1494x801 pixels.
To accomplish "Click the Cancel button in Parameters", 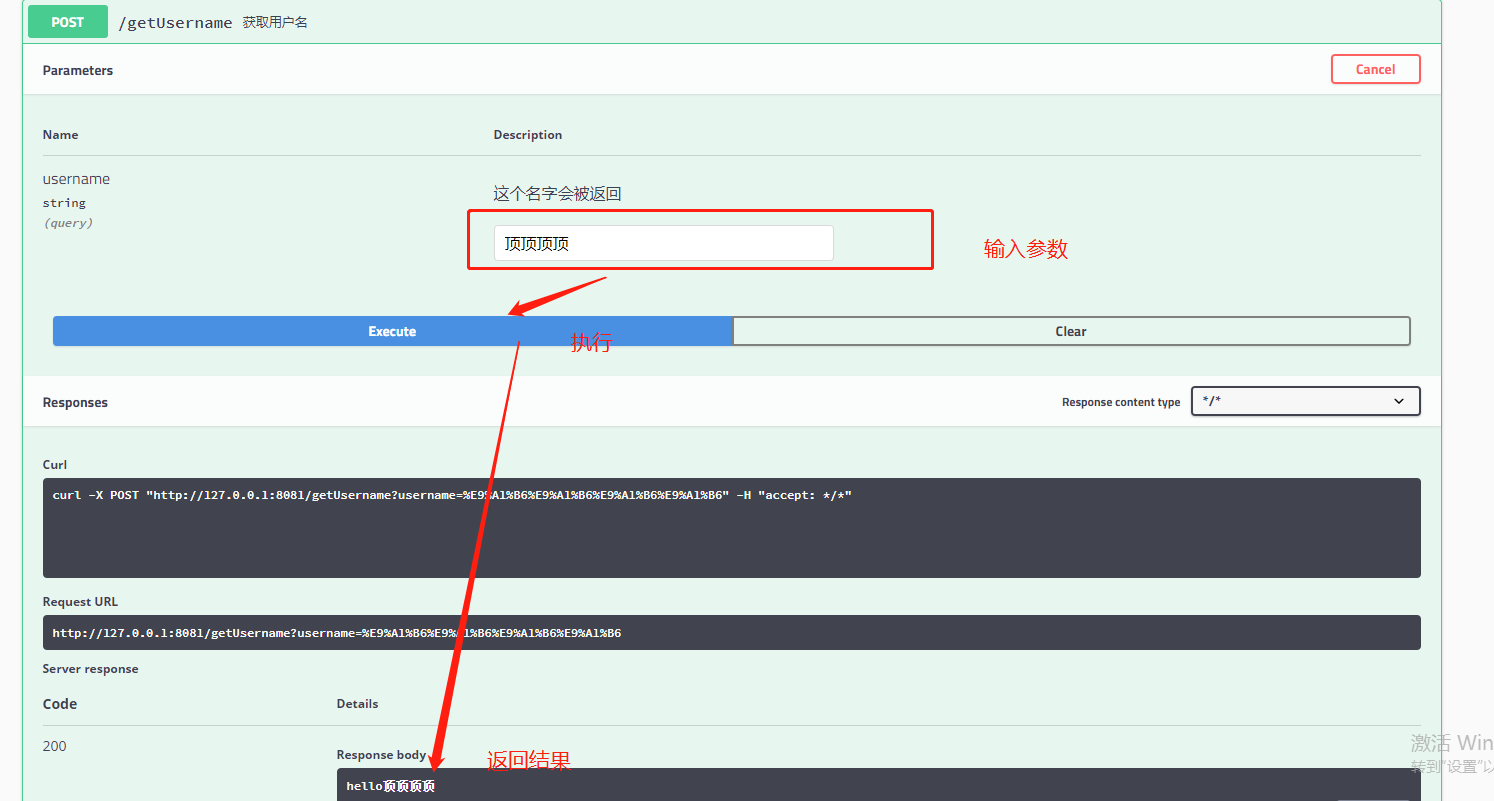I will [x=1375, y=69].
